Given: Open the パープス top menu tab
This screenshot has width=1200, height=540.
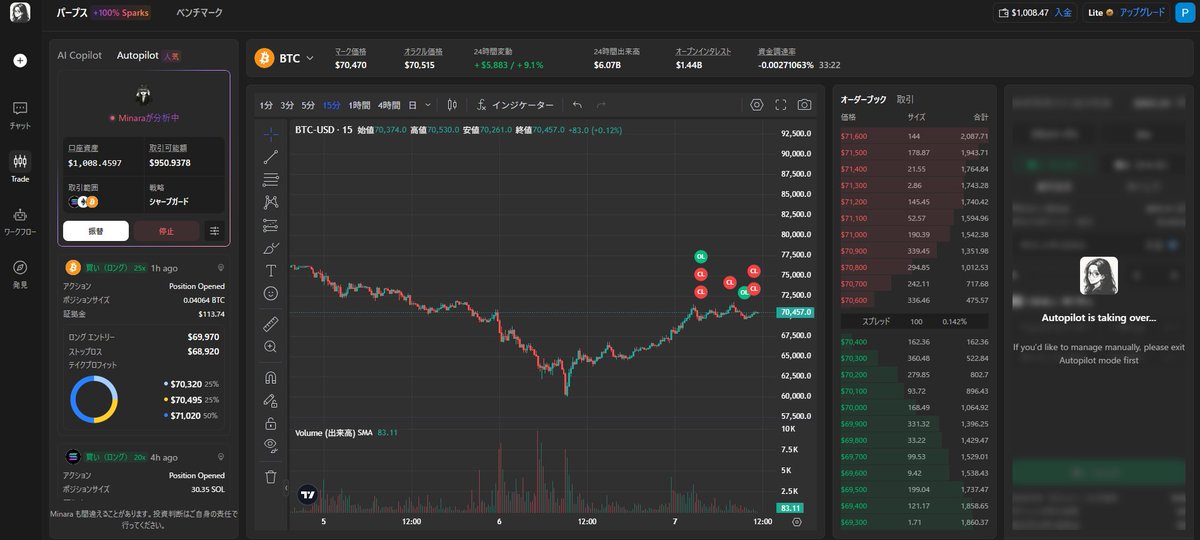Looking at the screenshot, I should pyautogui.click(x=72, y=13).
